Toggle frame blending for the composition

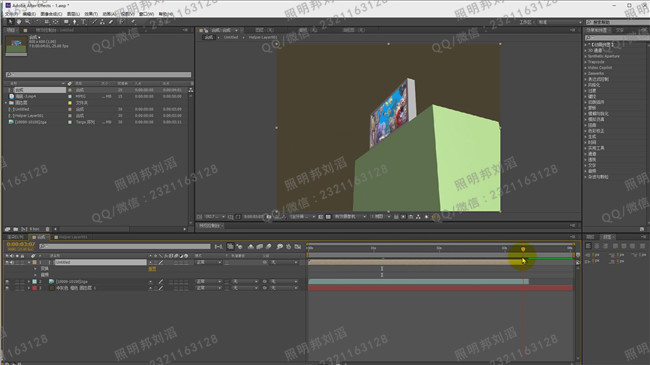pos(259,246)
